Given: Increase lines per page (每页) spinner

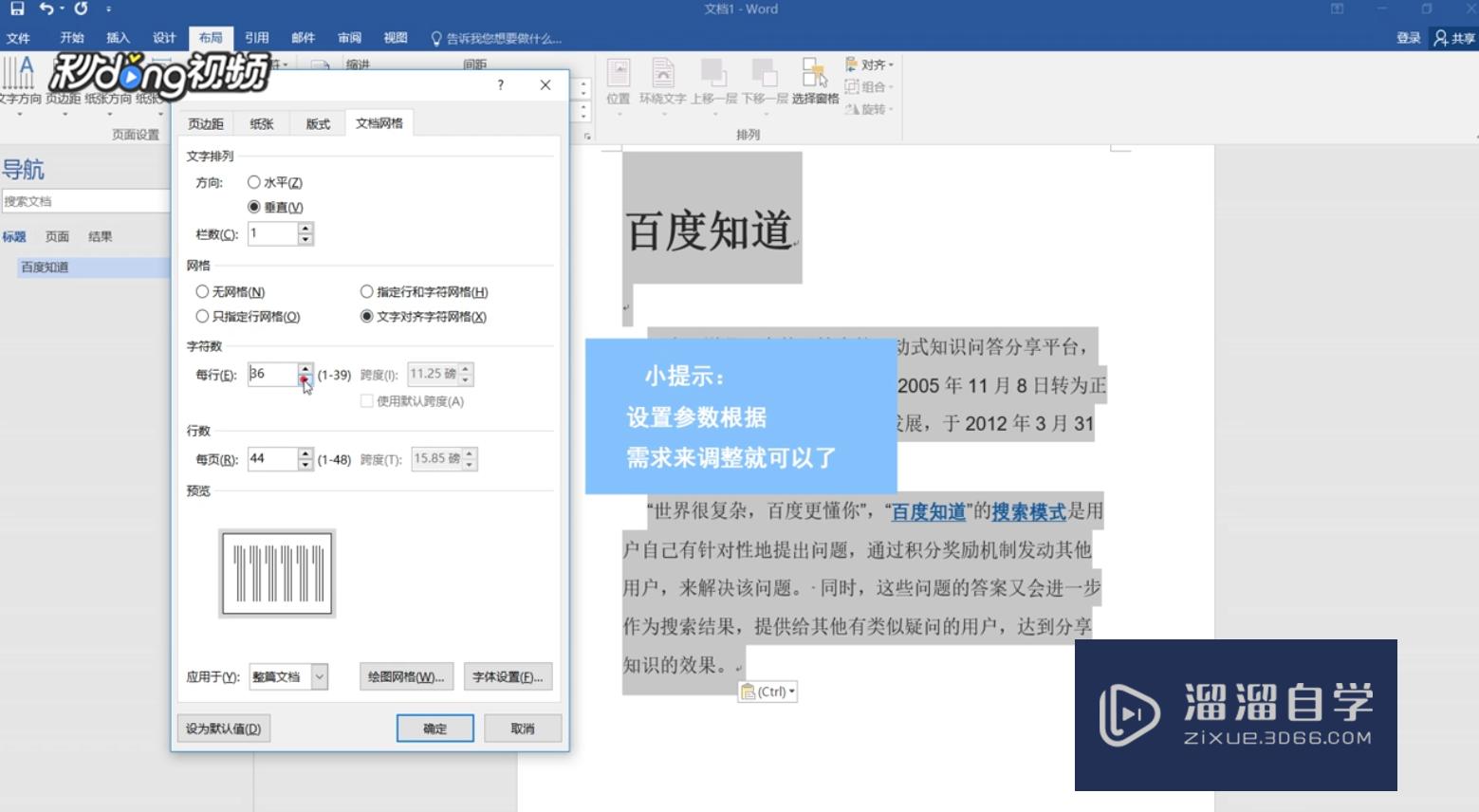Looking at the screenshot, I should 305,452.
